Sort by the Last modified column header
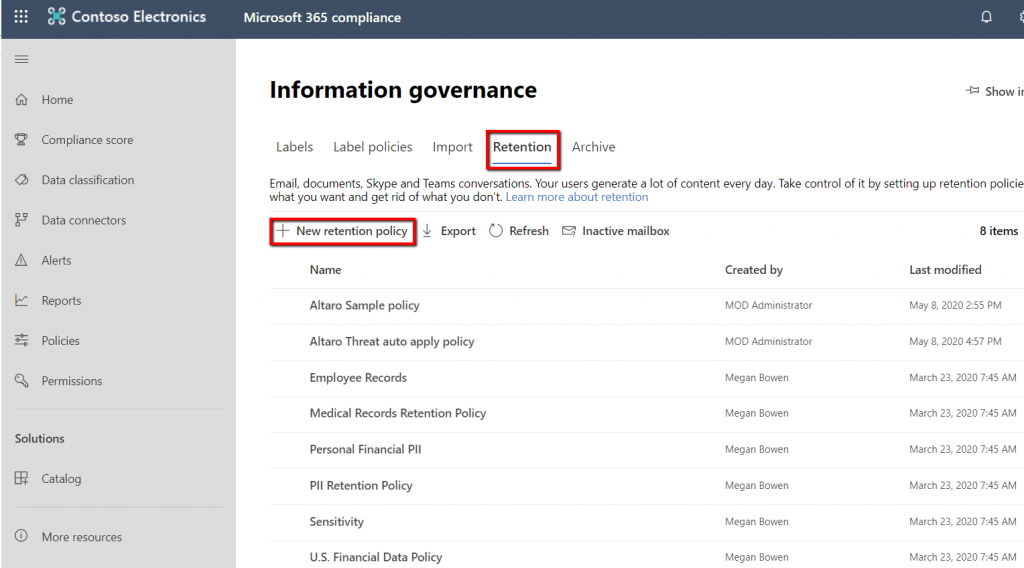Image resolution: width=1024 pixels, height=568 pixels. tap(945, 270)
